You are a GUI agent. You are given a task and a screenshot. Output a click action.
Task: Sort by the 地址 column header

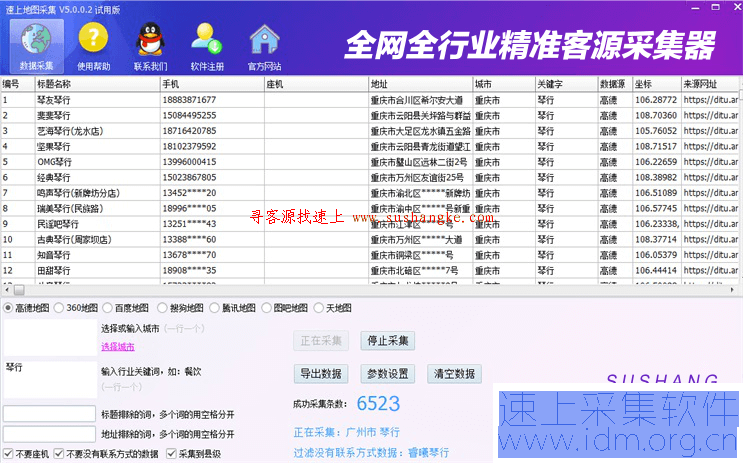421,84
